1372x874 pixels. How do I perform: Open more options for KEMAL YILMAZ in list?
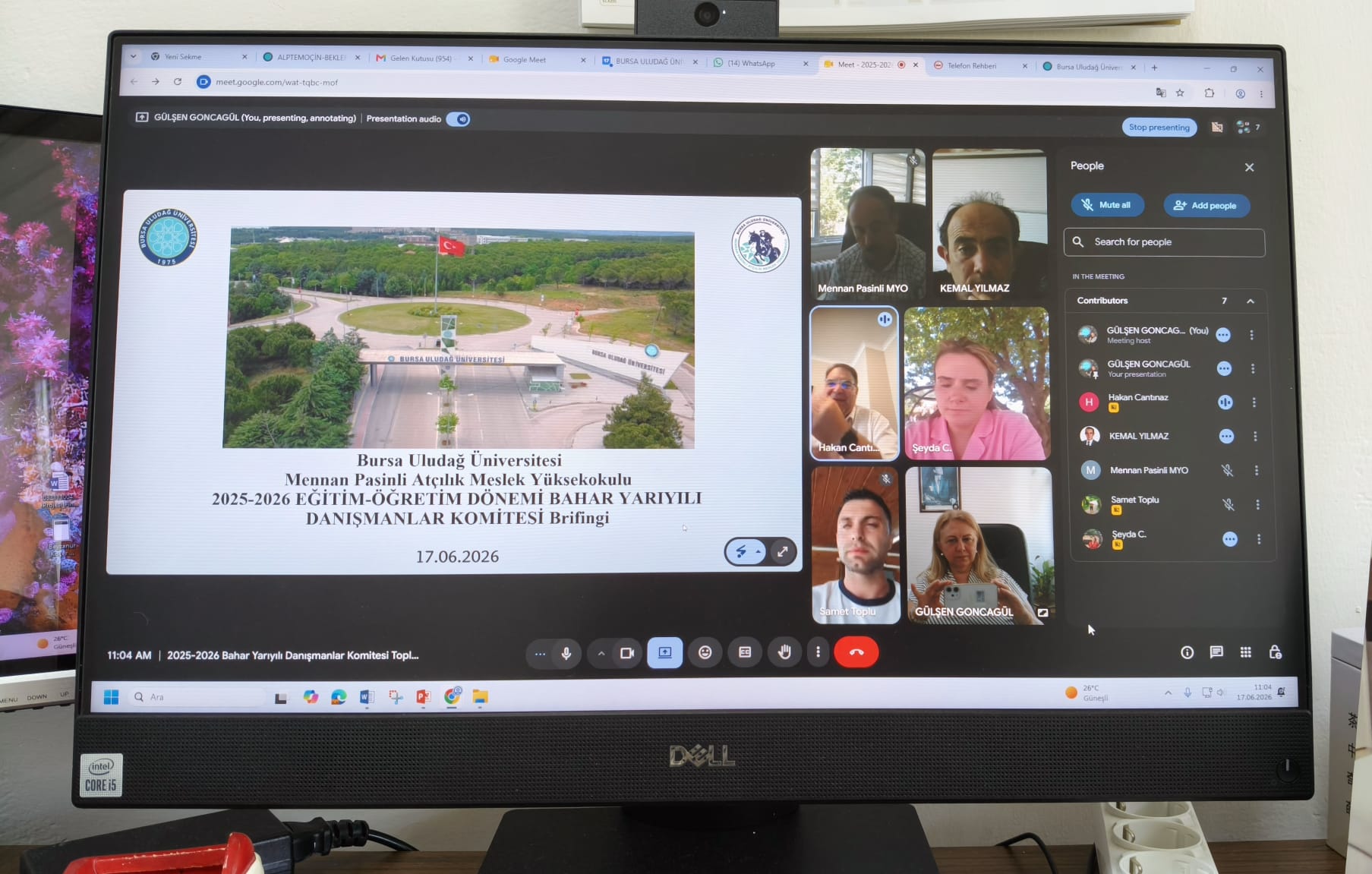pyautogui.click(x=1255, y=437)
